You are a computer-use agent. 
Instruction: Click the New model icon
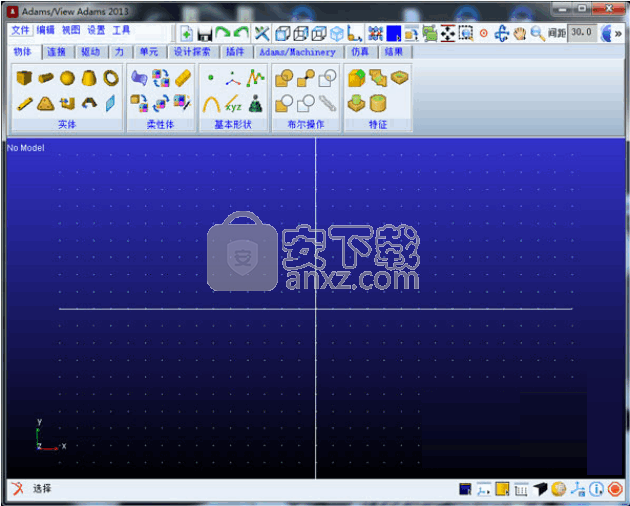point(186,33)
